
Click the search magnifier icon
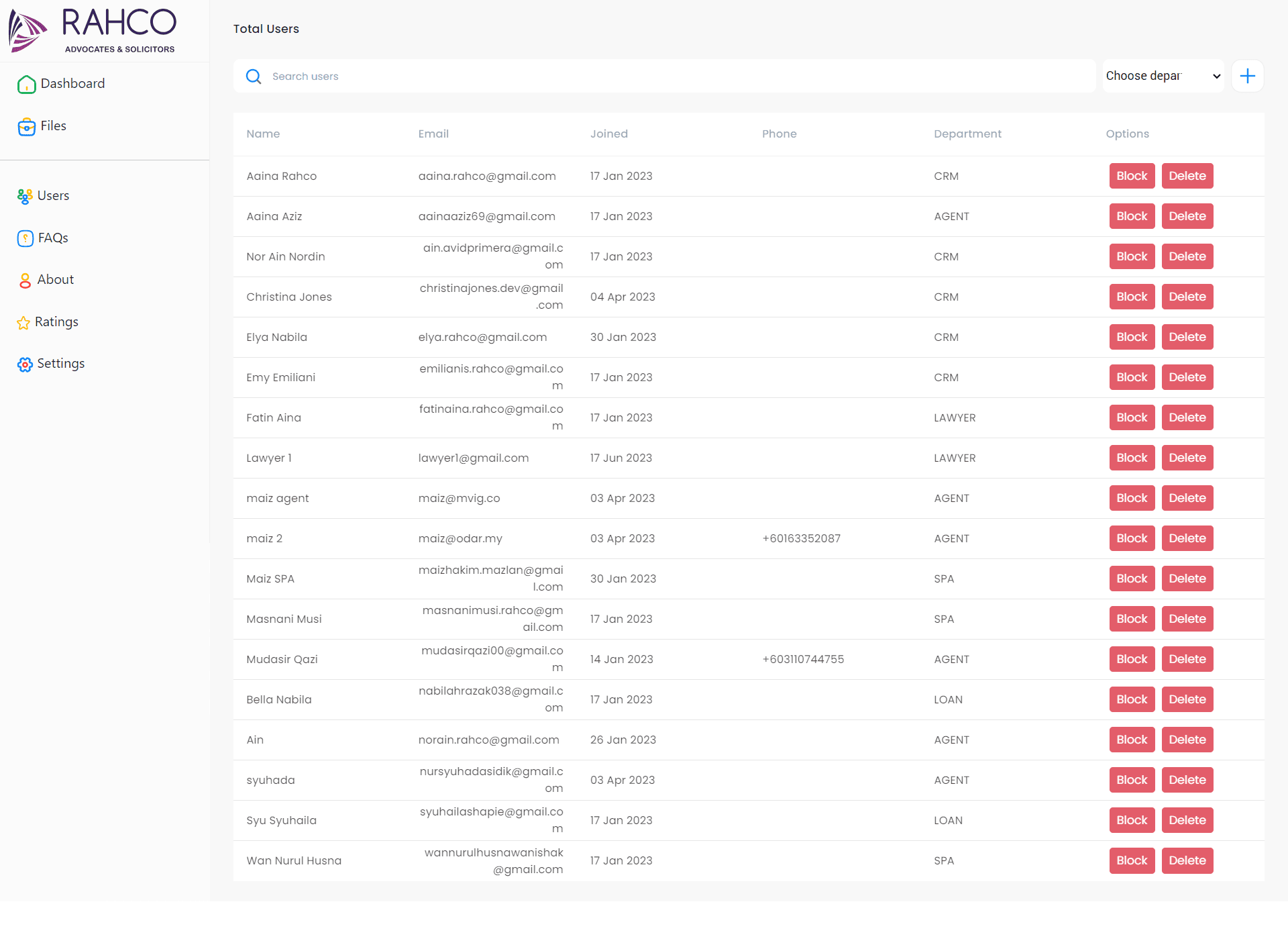(x=254, y=77)
